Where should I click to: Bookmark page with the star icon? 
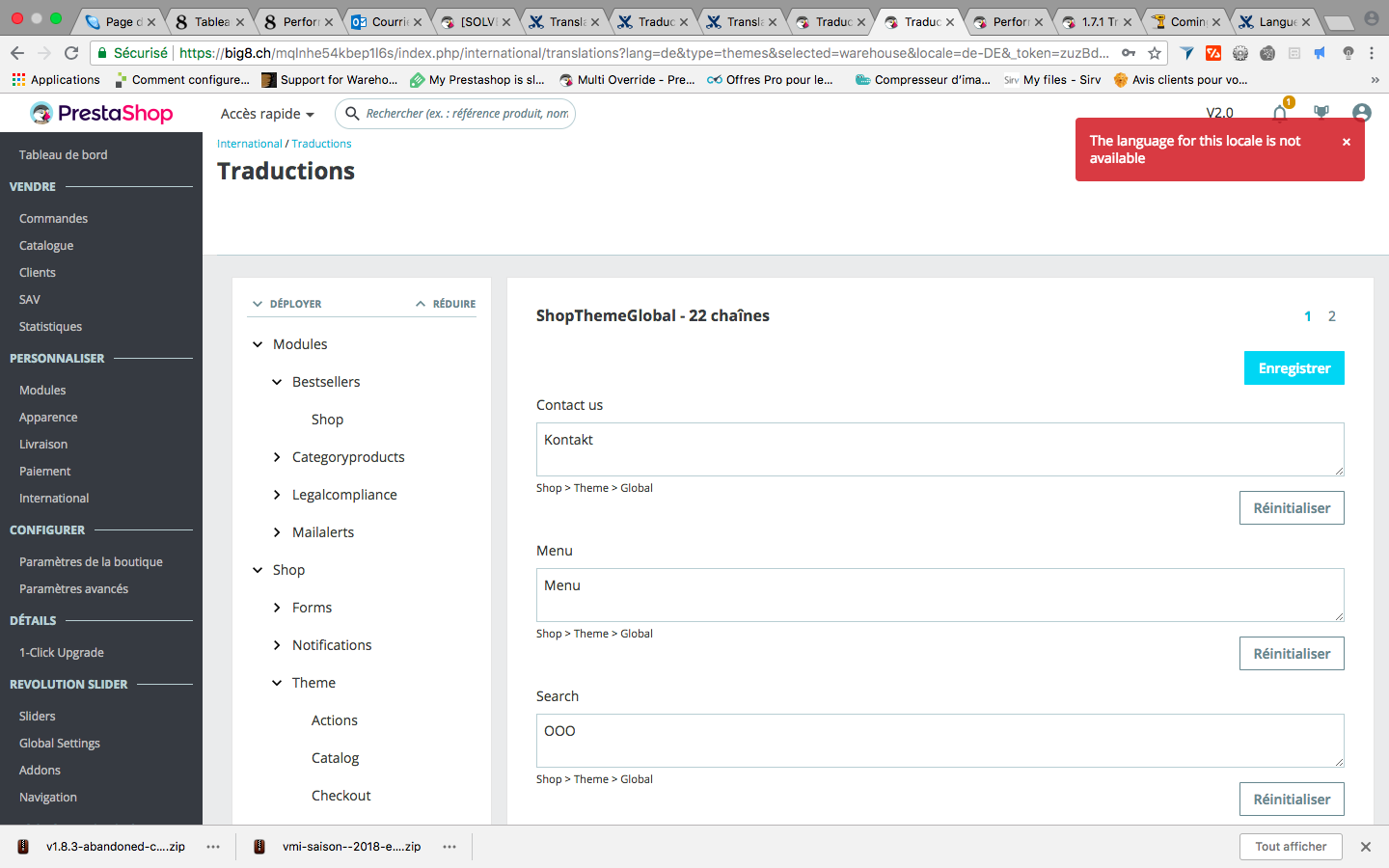[x=1155, y=53]
